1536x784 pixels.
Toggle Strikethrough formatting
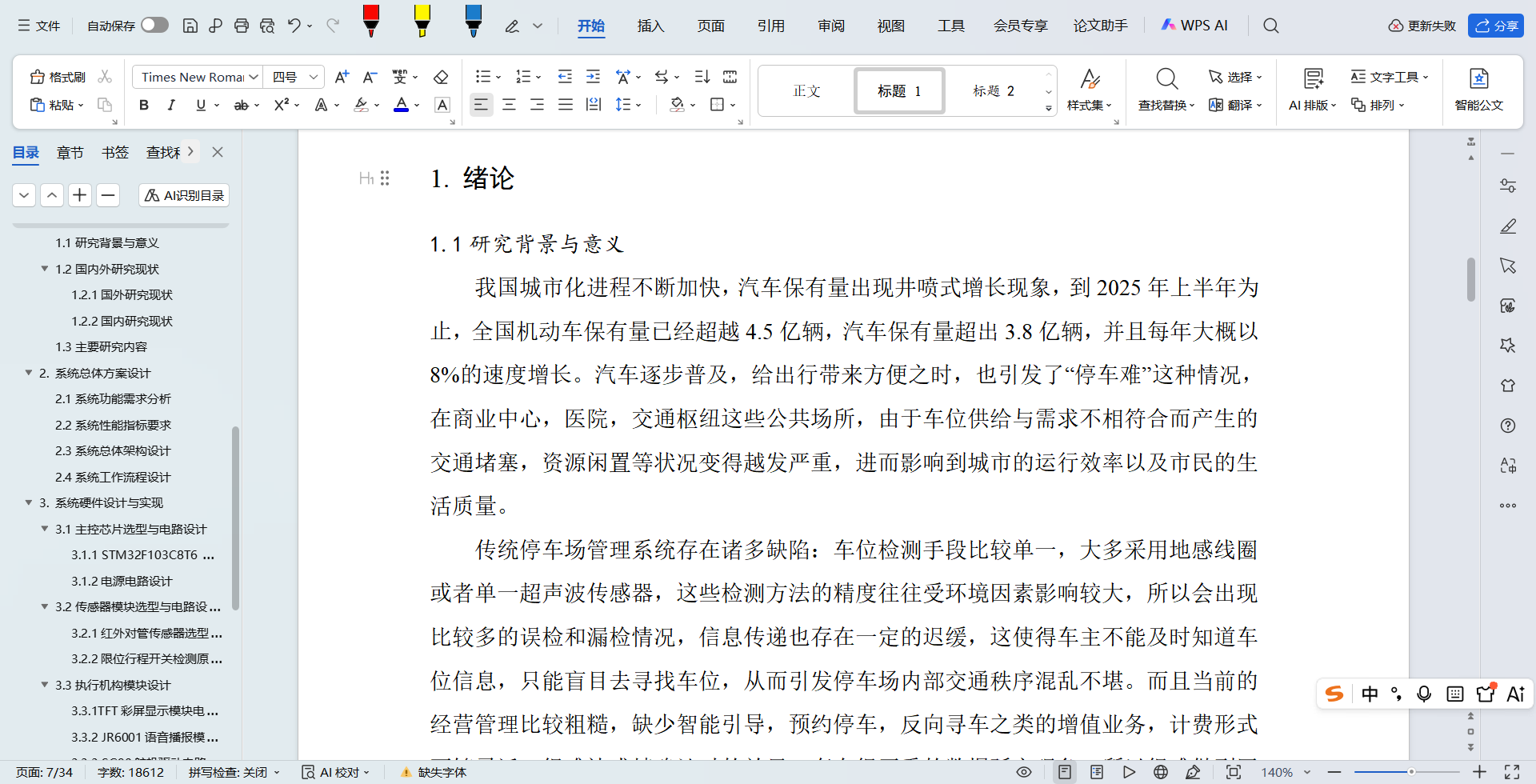click(x=241, y=105)
